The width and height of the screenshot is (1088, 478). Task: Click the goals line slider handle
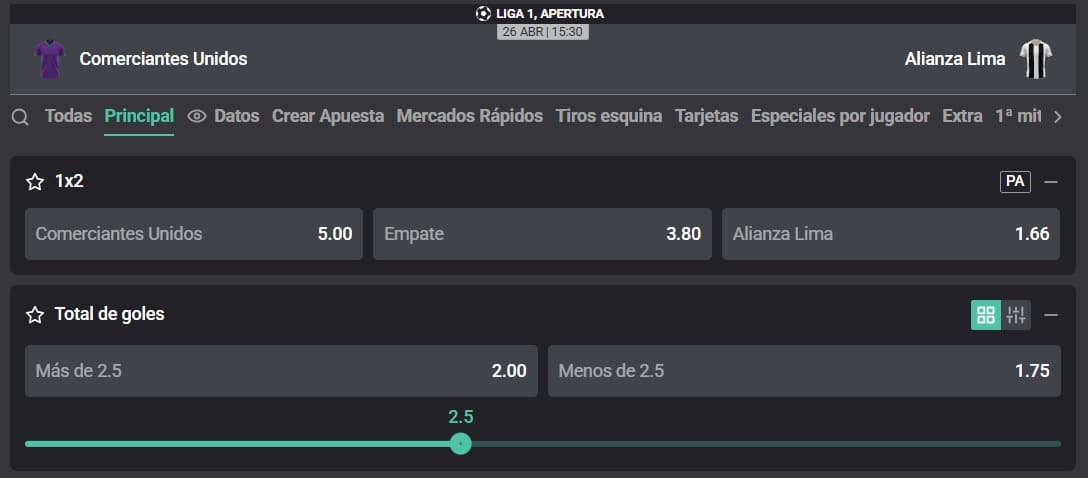[460, 443]
